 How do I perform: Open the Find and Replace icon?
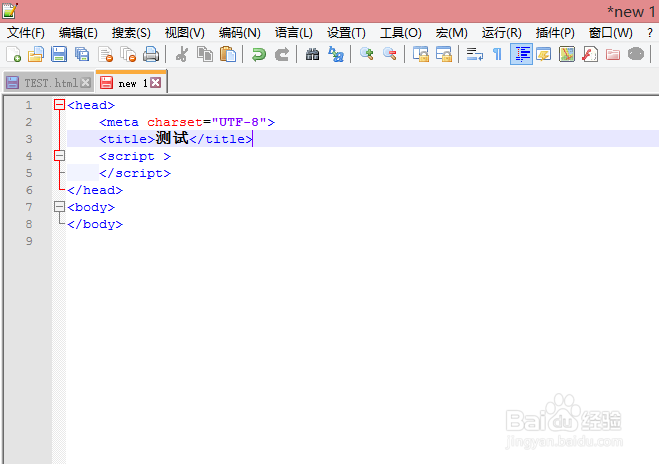tap(336, 54)
